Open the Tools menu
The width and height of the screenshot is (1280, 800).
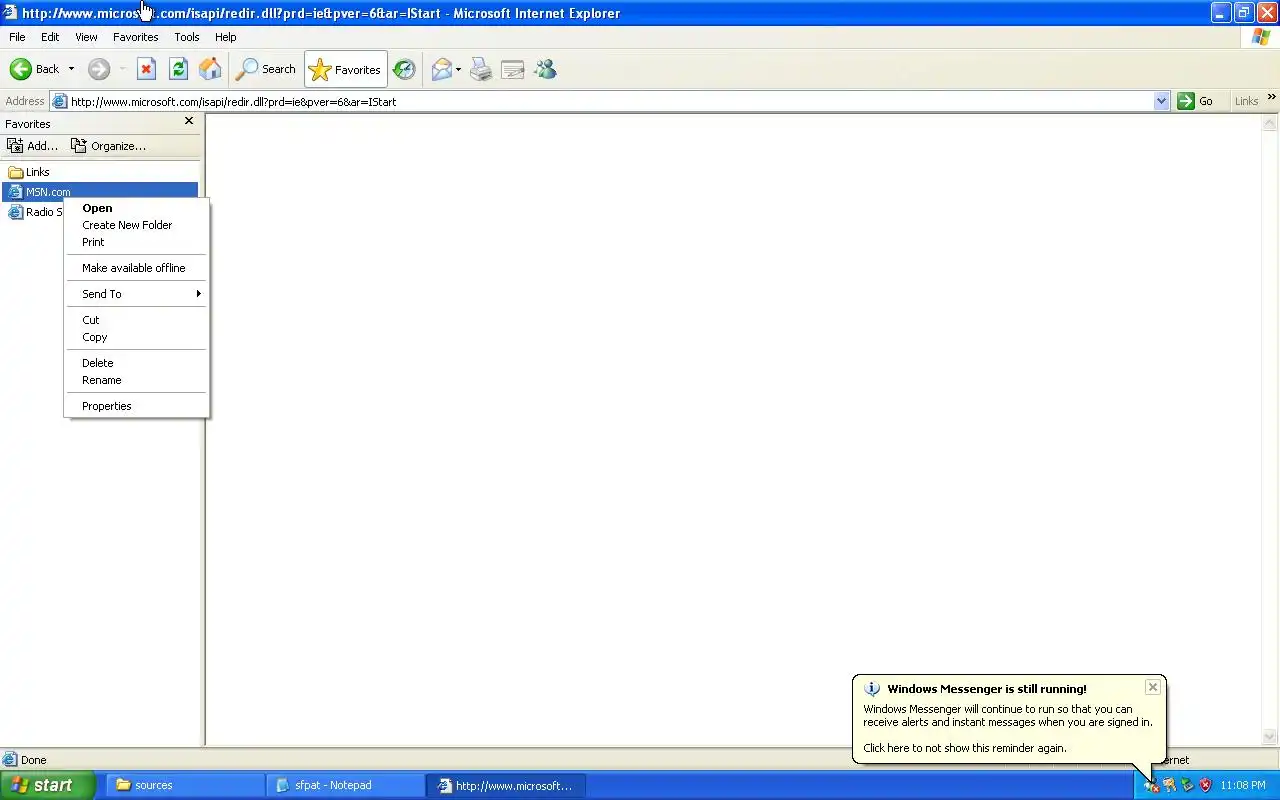pyautogui.click(x=187, y=37)
